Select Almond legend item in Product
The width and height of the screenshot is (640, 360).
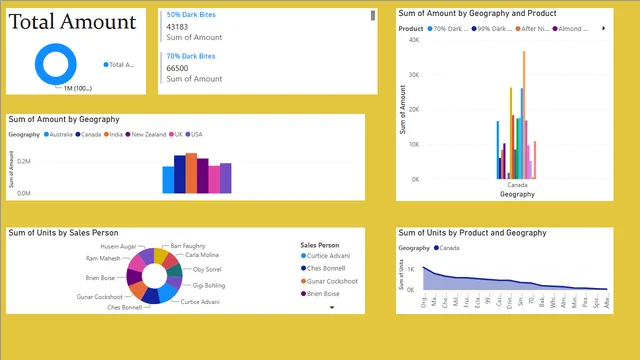click(x=570, y=29)
